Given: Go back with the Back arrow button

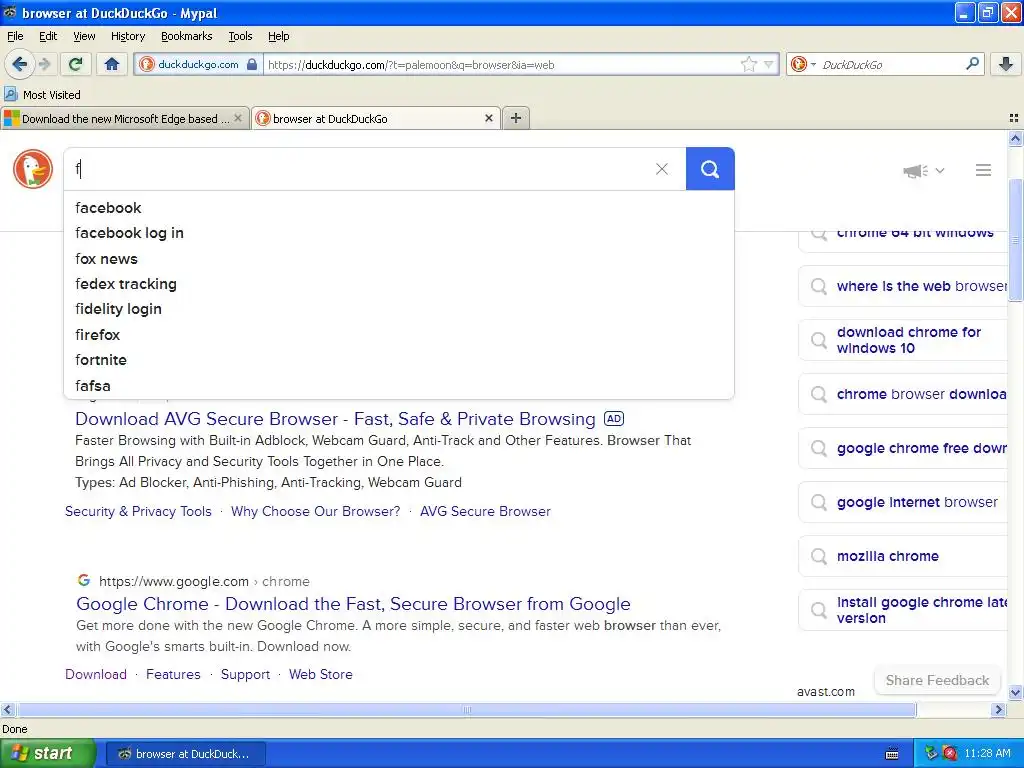Looking at the screenshot, I should 20,64.
